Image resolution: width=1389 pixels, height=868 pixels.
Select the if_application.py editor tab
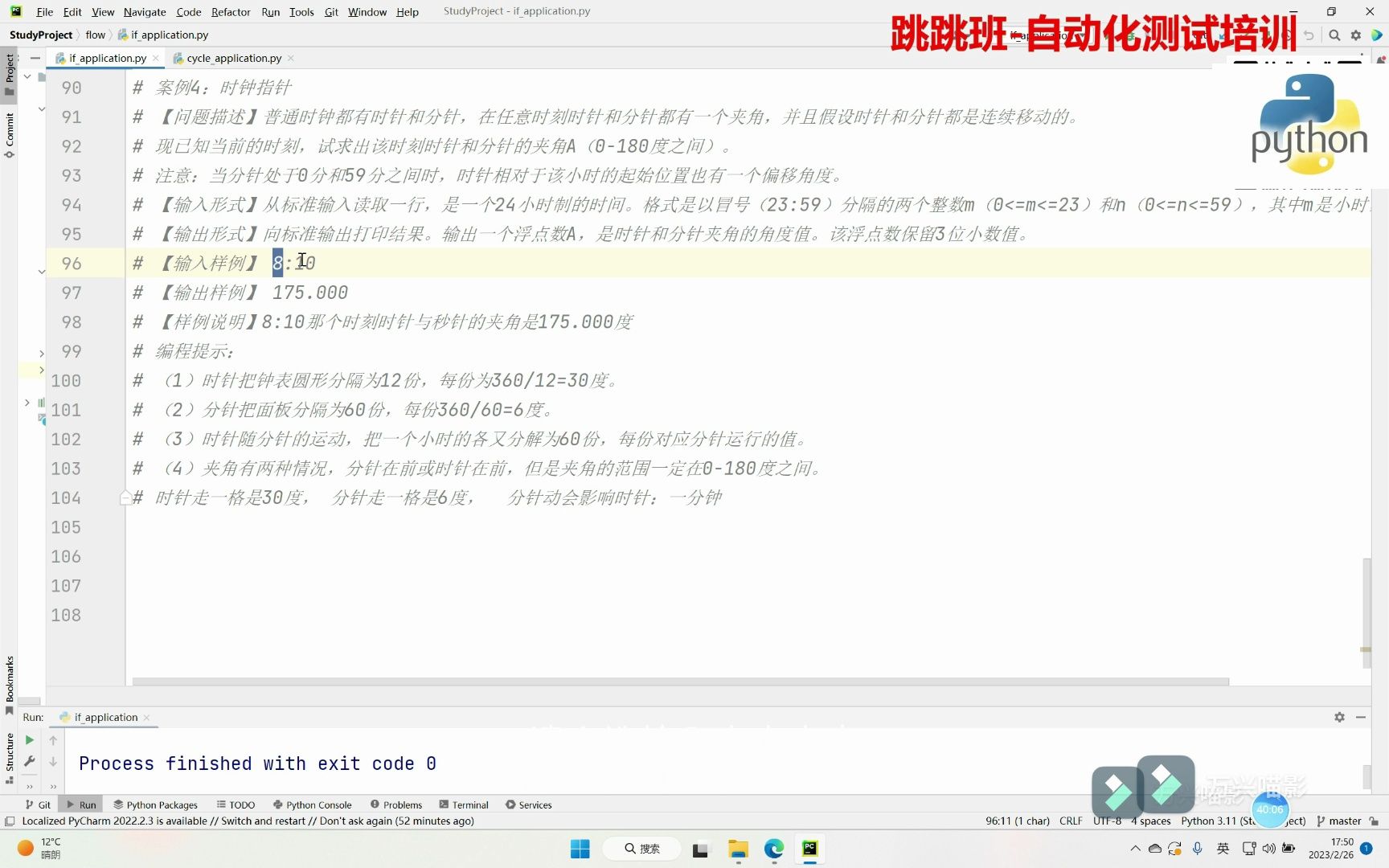(x=107, y=58)
